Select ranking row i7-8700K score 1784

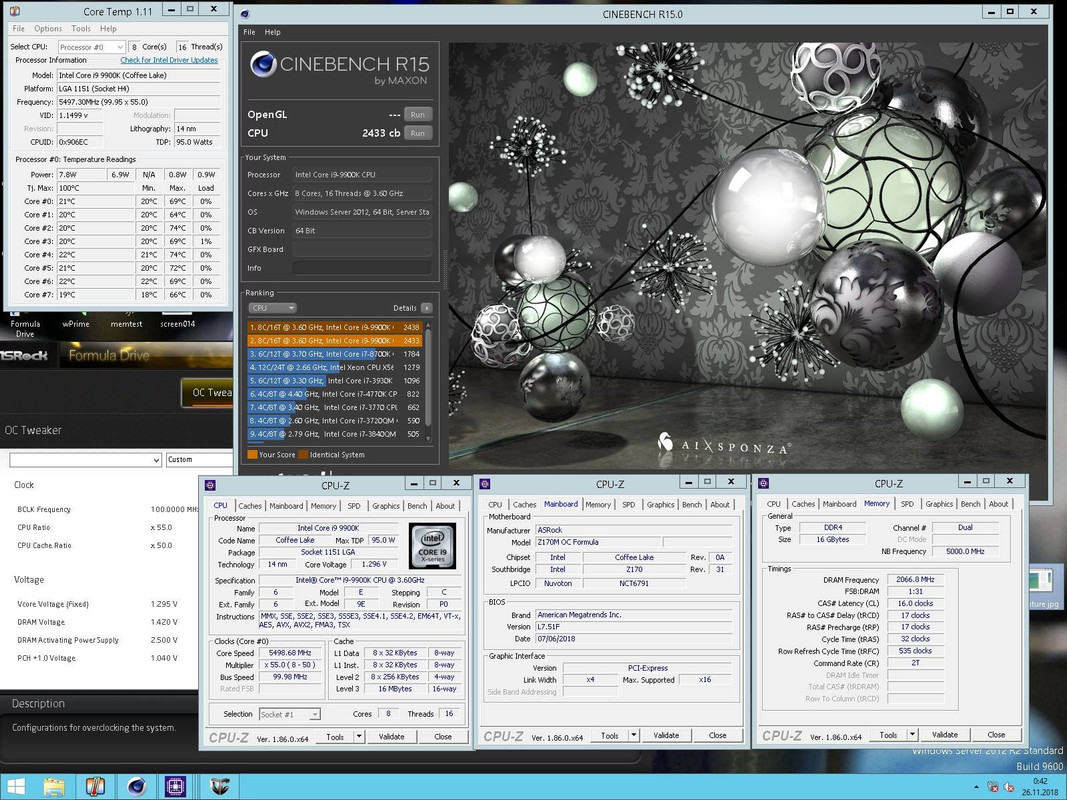pos(335,354)
